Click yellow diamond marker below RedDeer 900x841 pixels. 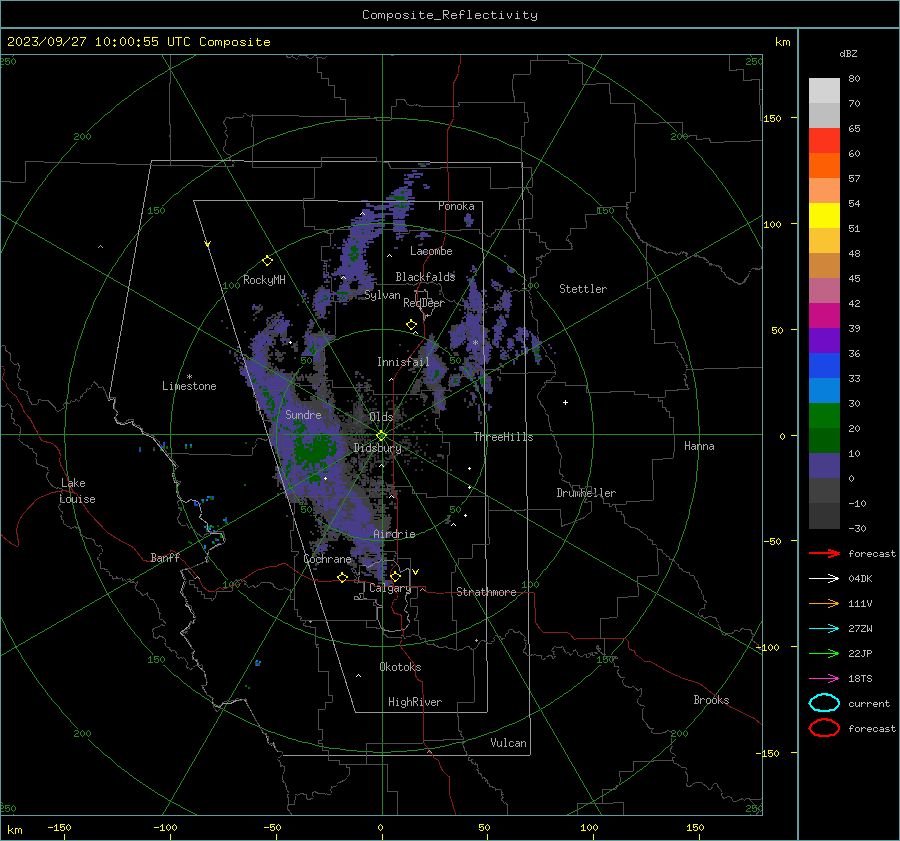[x=411, y=325]
